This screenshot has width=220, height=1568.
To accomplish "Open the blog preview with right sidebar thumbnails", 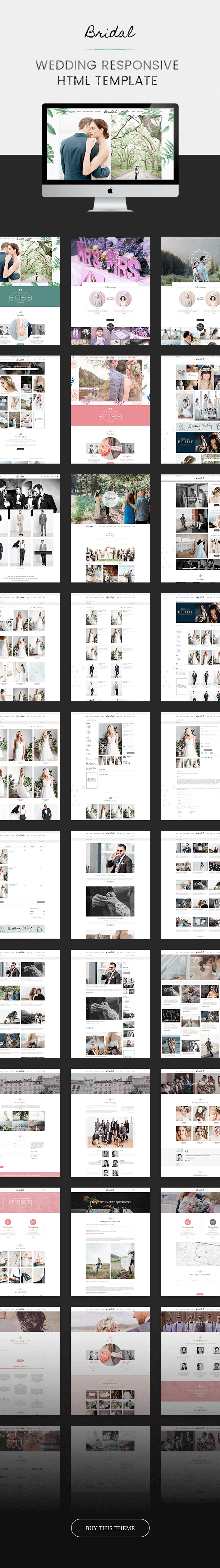I will coord(110,1004).
